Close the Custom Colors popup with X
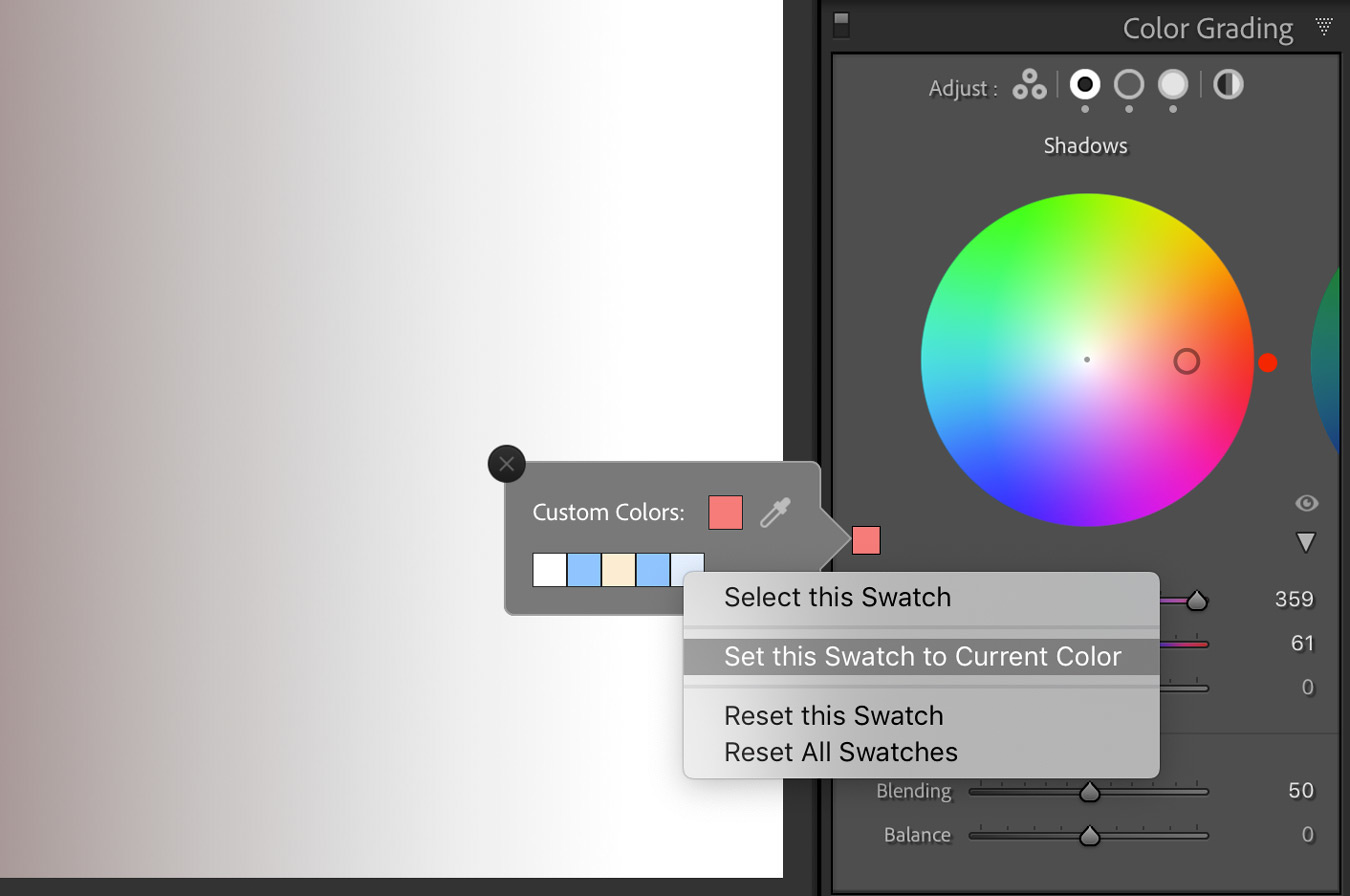 [x=506, y=463]
